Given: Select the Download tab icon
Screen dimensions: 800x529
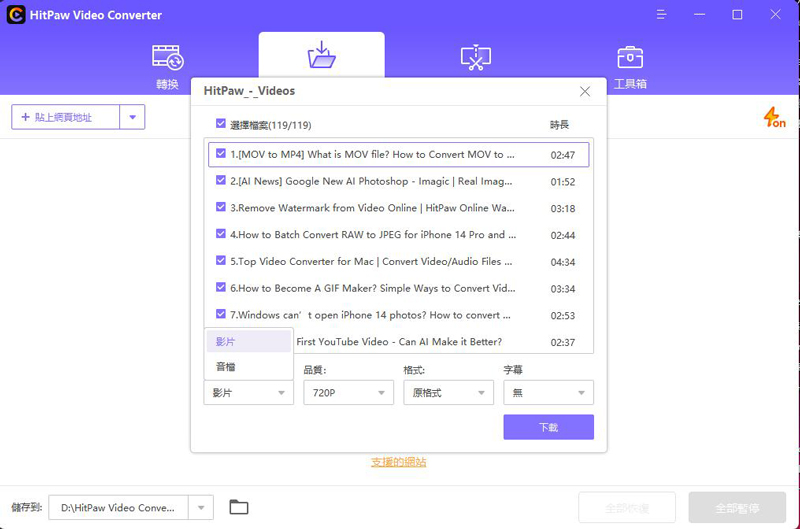Looking at the screenshot, I should 321,55.
